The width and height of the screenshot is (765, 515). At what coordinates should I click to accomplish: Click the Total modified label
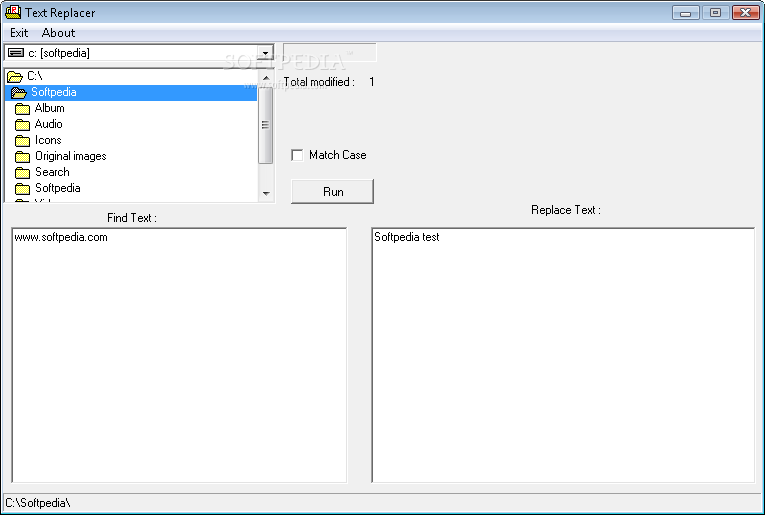click(319, 82)
